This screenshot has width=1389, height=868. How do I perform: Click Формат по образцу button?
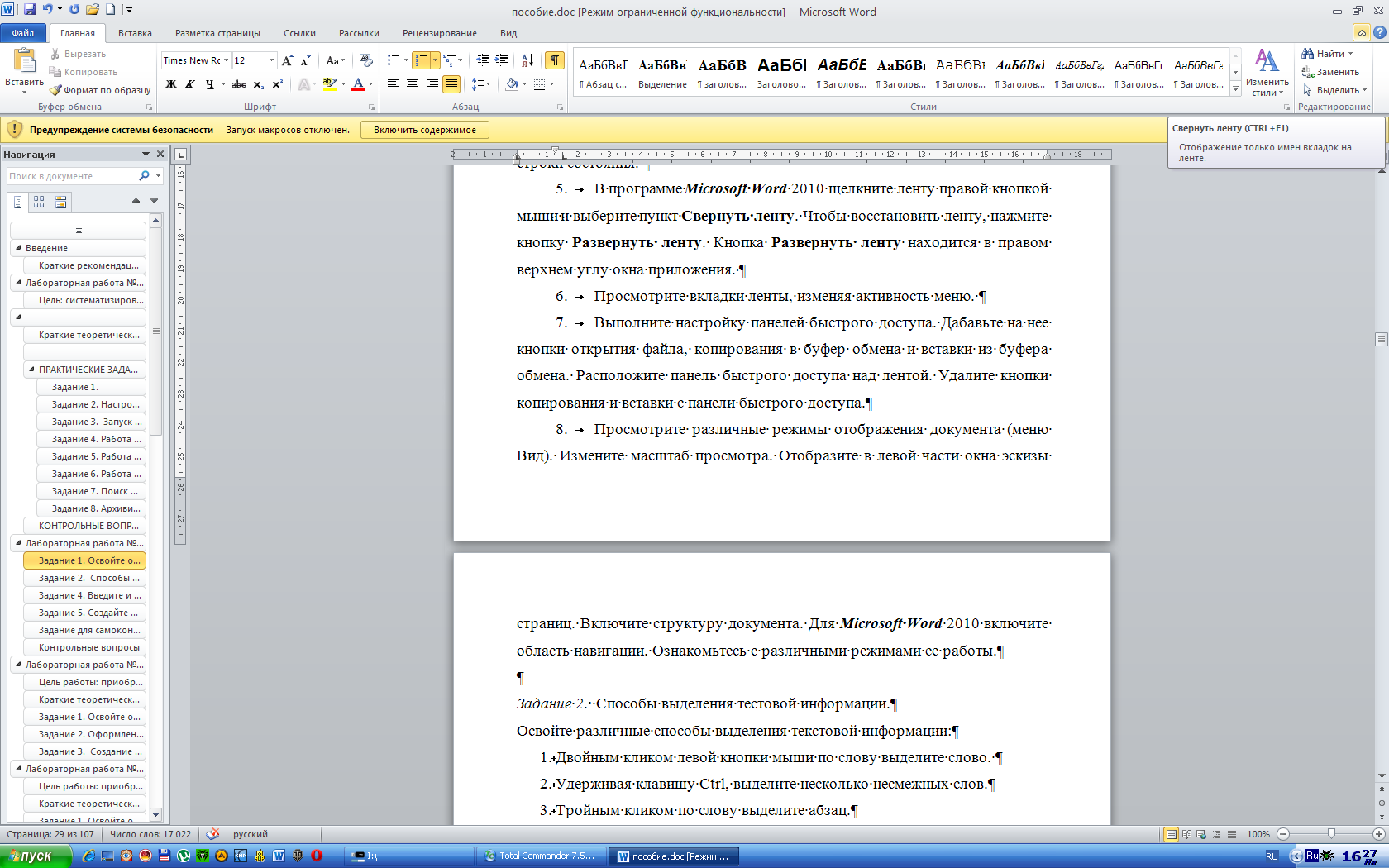100,90
